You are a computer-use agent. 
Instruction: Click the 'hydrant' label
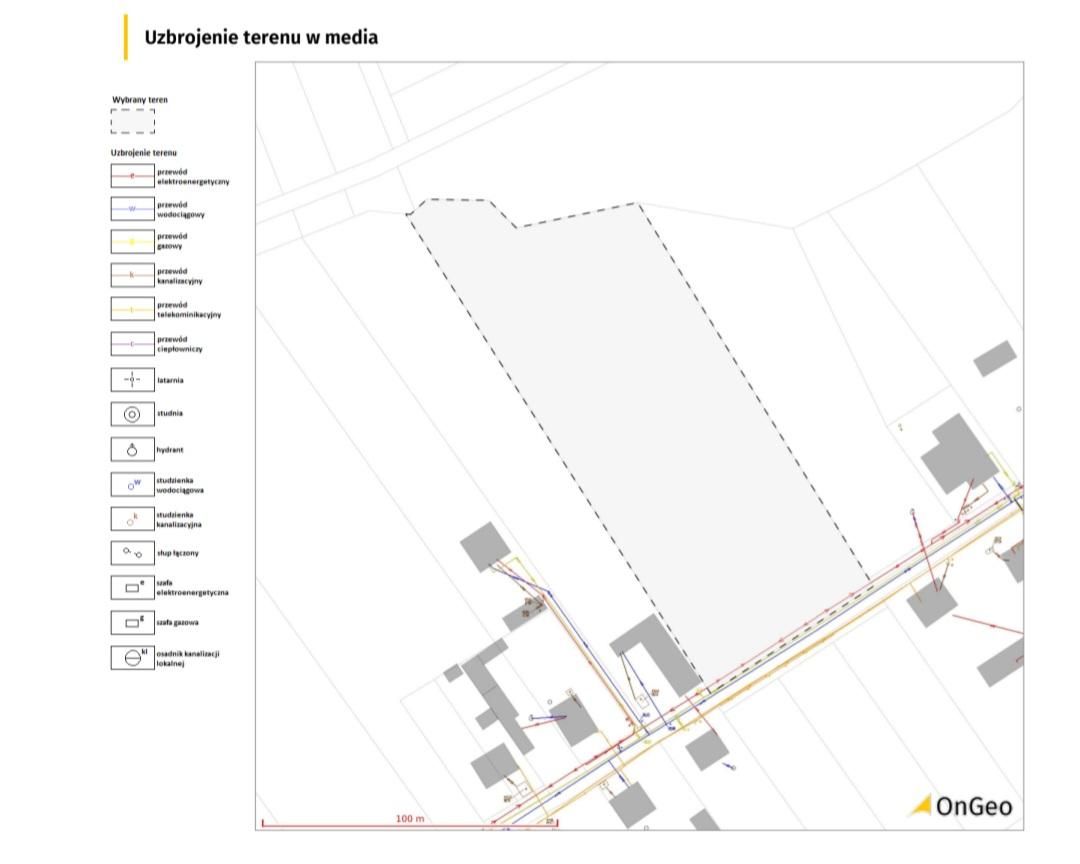pos(169,450)
